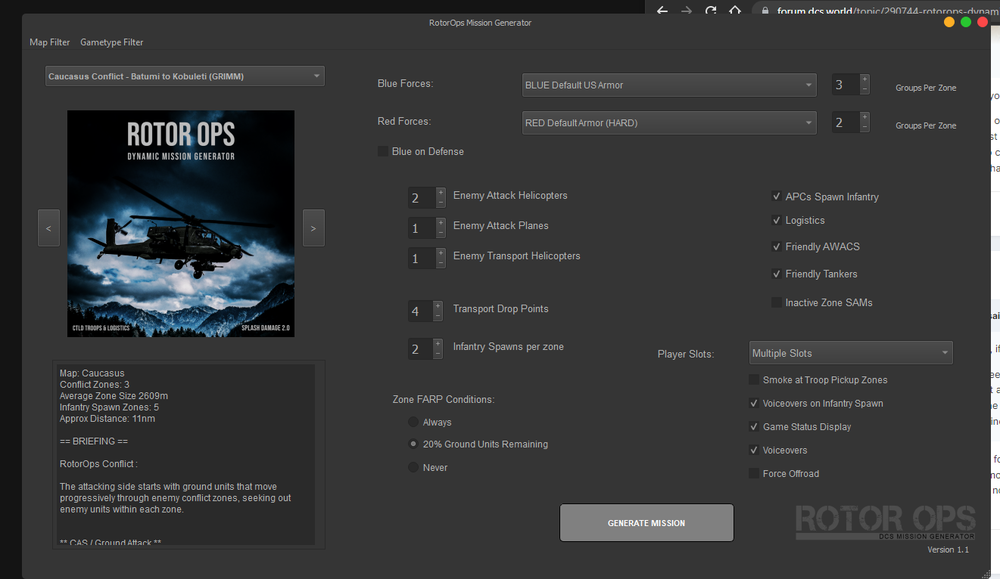Select 20% Ground Units Remaining option
The width and height of the screenshot is (1000, 579).
point(413,444)
